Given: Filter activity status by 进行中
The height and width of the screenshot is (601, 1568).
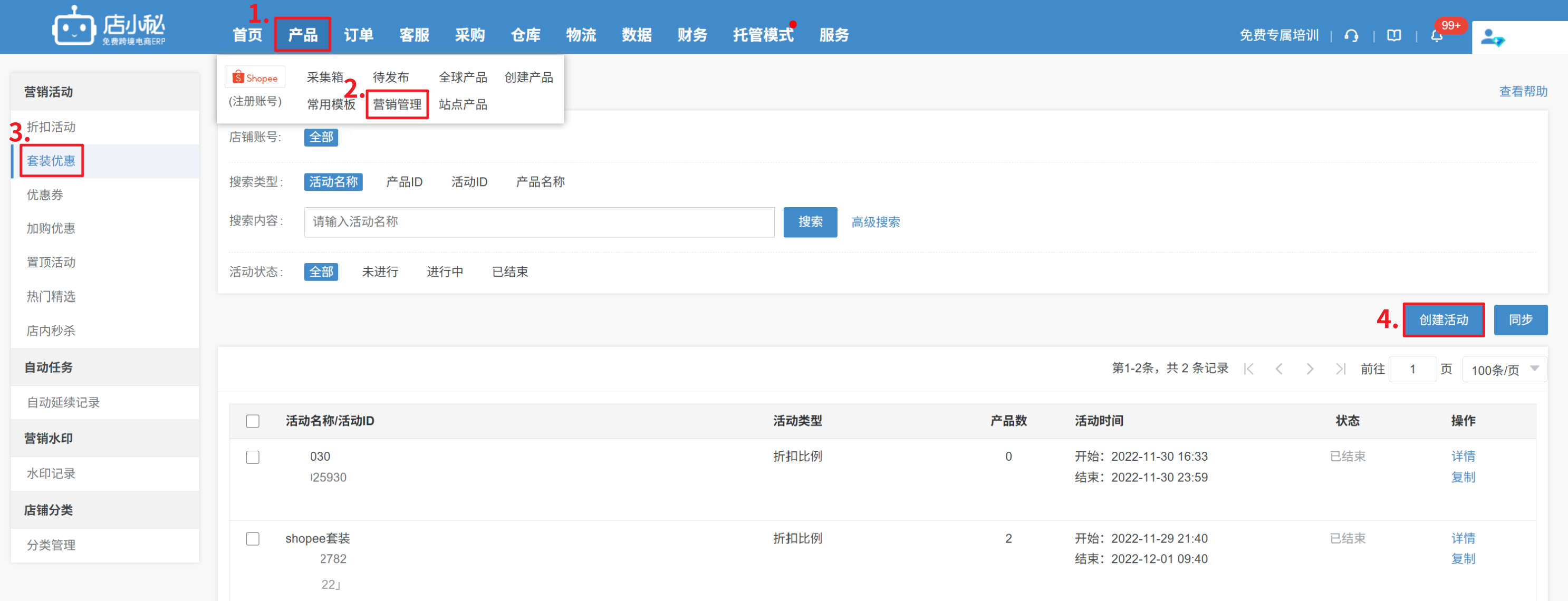Looking at the screenshot, I should [x=445, y=272].
